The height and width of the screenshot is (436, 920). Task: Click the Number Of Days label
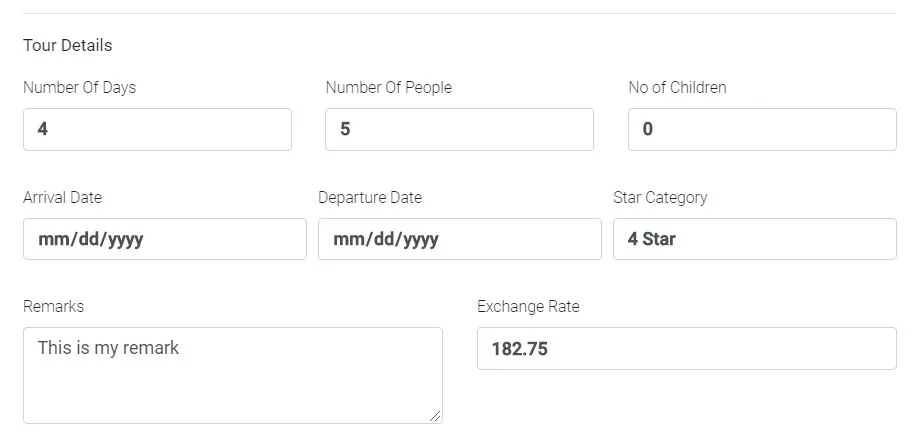(79, 87)
